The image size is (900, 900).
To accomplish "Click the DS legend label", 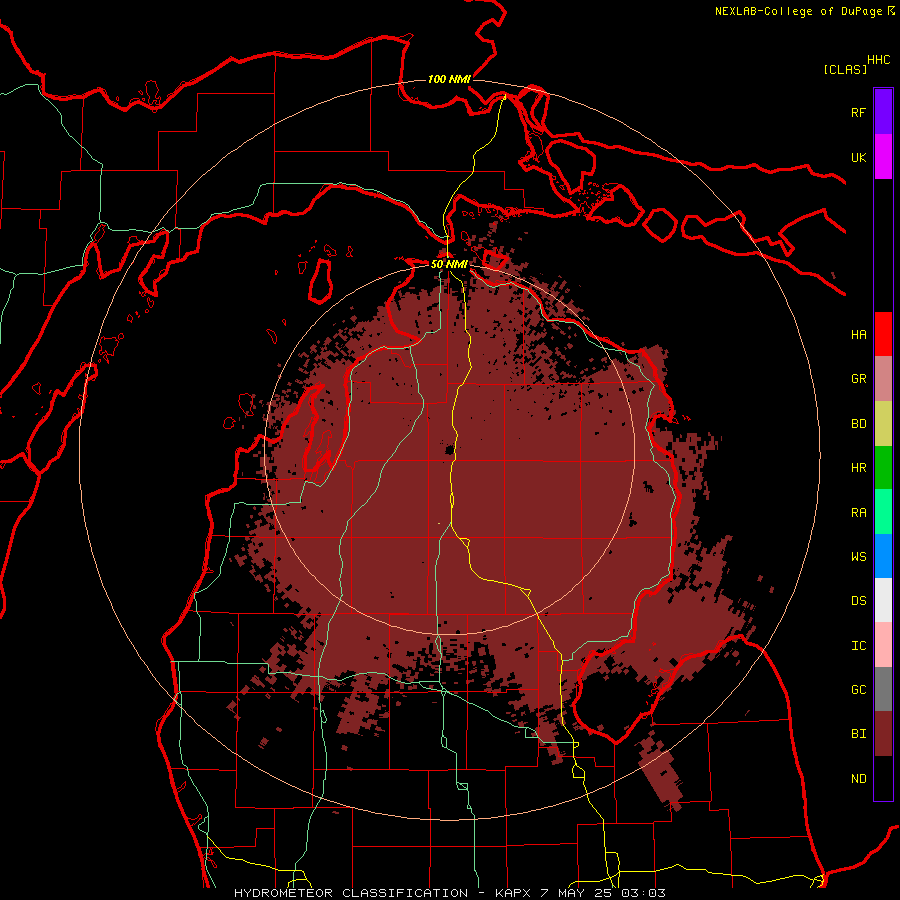I will point(858,601).
